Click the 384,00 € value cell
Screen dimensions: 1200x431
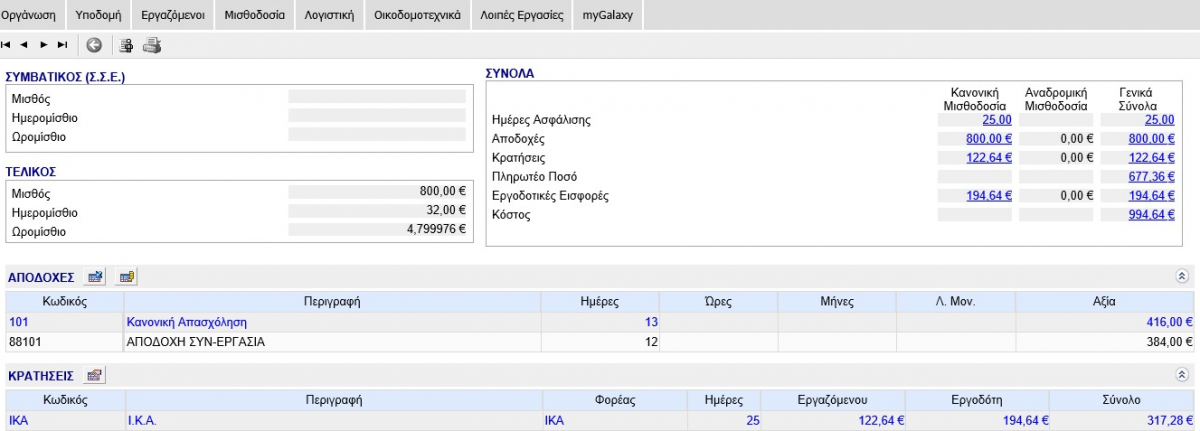(1106, 341)
